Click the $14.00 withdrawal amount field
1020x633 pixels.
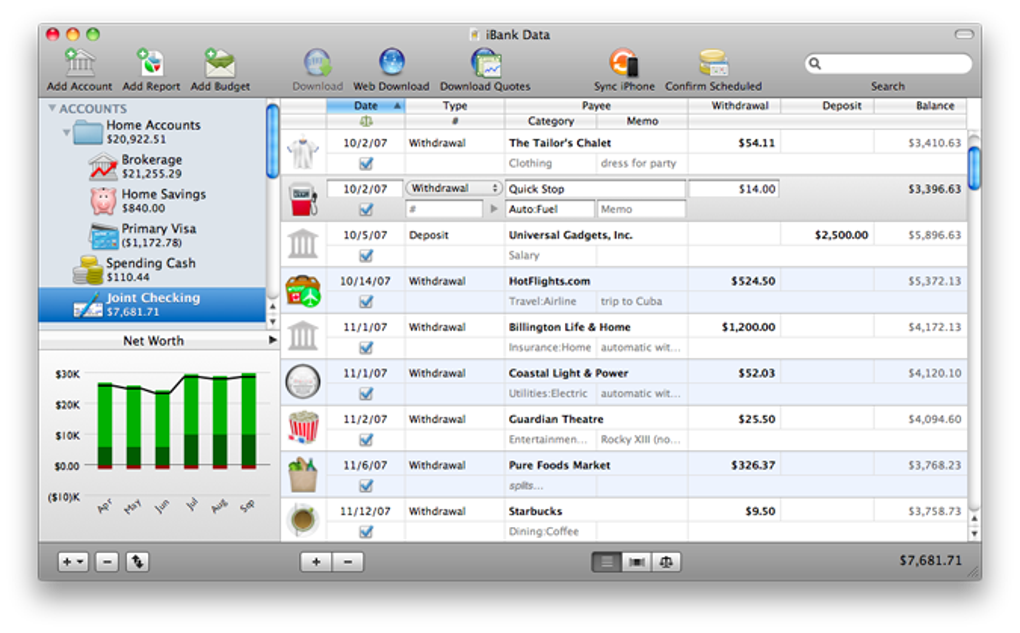click(x=734, y=189)
